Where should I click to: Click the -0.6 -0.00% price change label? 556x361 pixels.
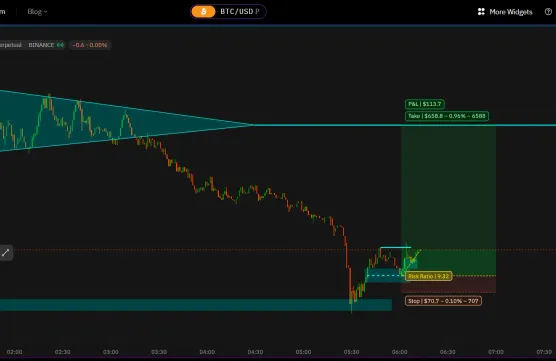pyautogui.click(x=90, y=45)
